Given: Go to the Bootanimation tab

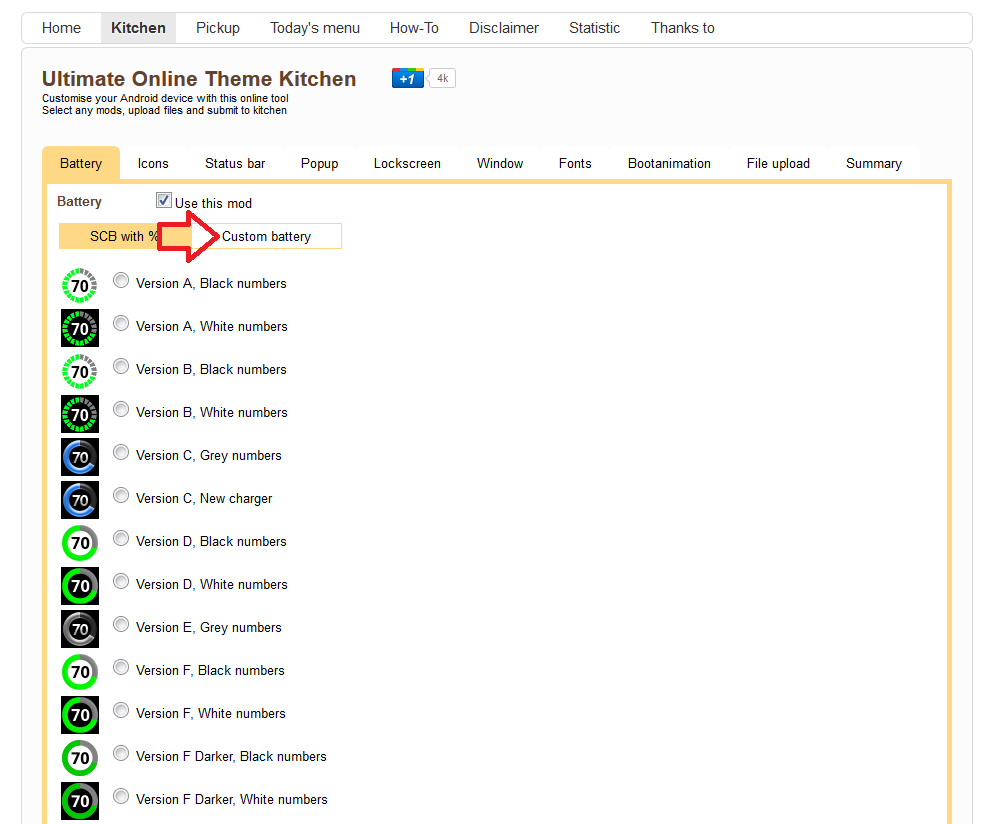Looking at the screenshot, I should [x=669, y=164].
